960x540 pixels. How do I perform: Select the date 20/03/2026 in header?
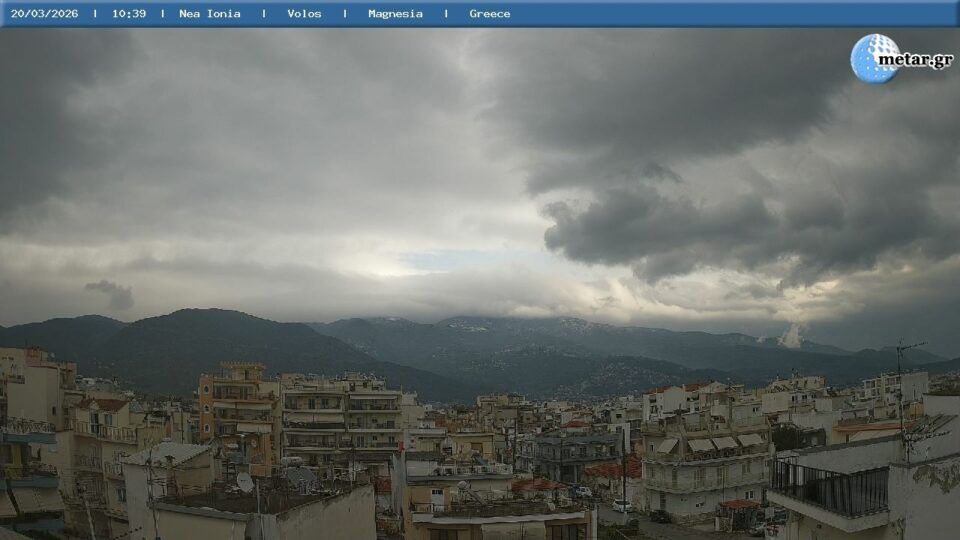(44, 14)
